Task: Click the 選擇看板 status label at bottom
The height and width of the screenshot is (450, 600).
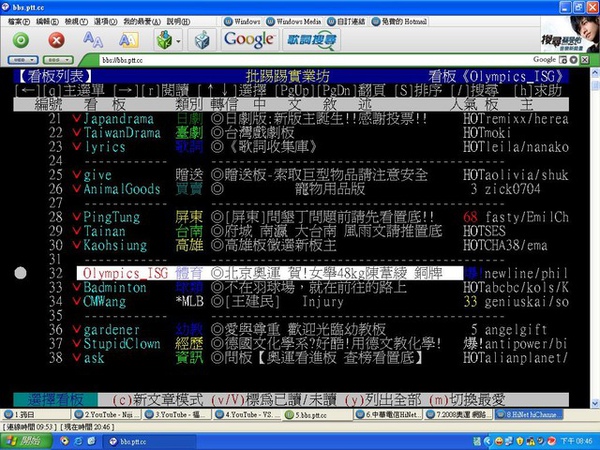Action: tap(55, 400)
